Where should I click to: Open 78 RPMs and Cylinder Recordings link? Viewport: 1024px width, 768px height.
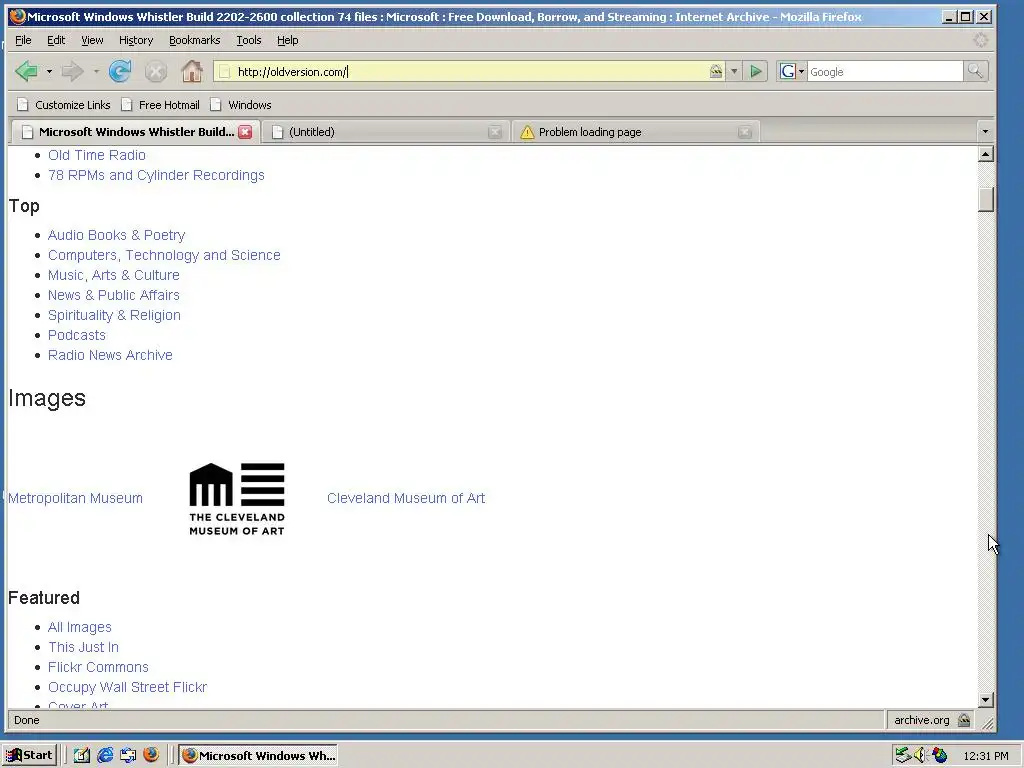click(x=156, y=175)
